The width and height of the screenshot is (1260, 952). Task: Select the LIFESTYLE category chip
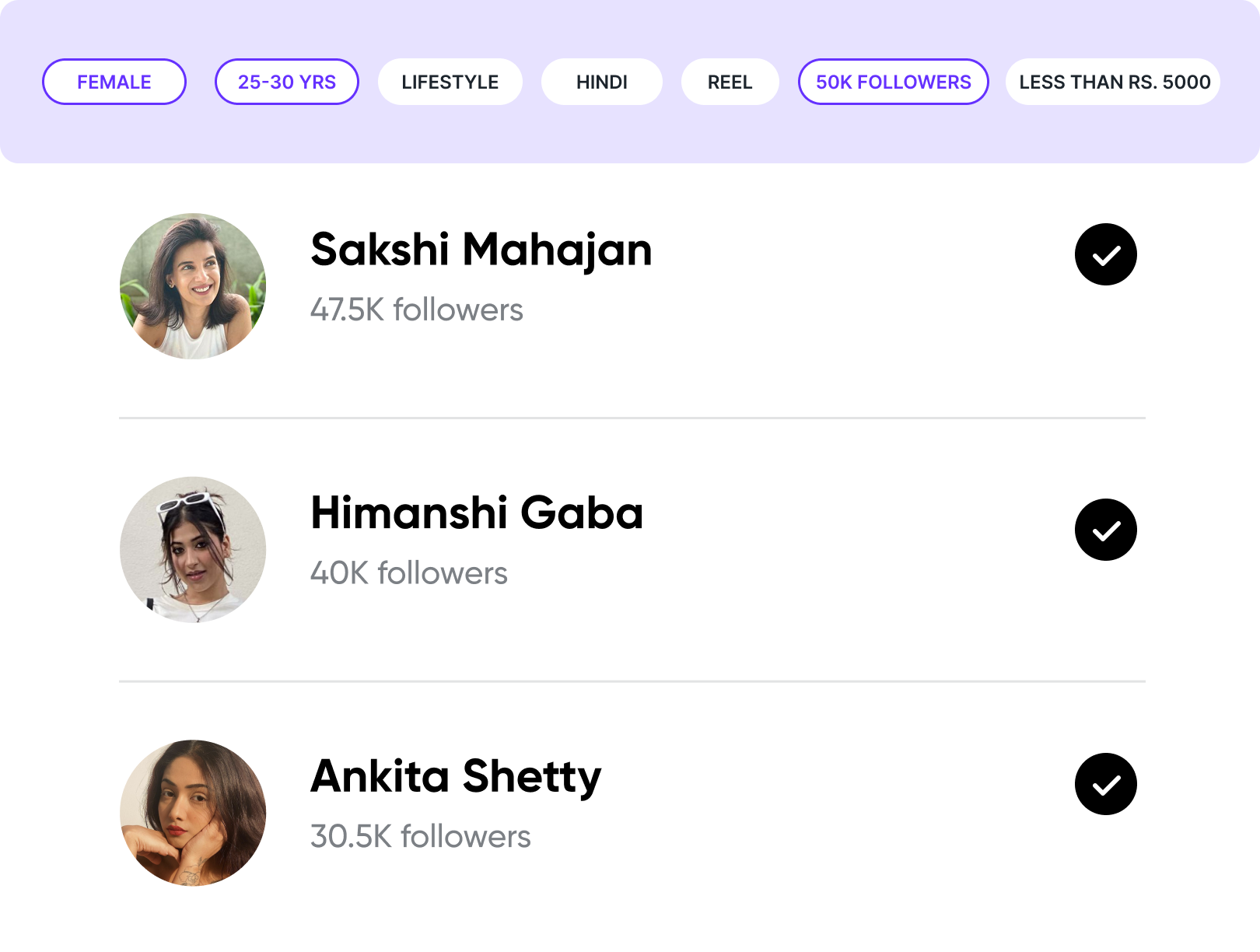pos(450,82)
